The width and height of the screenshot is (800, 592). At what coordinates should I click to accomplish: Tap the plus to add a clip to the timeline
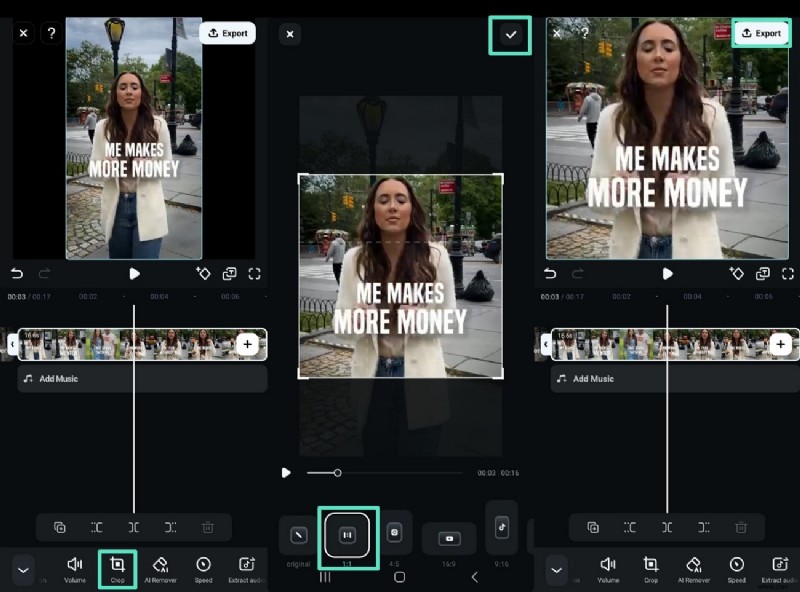[247, 343]
